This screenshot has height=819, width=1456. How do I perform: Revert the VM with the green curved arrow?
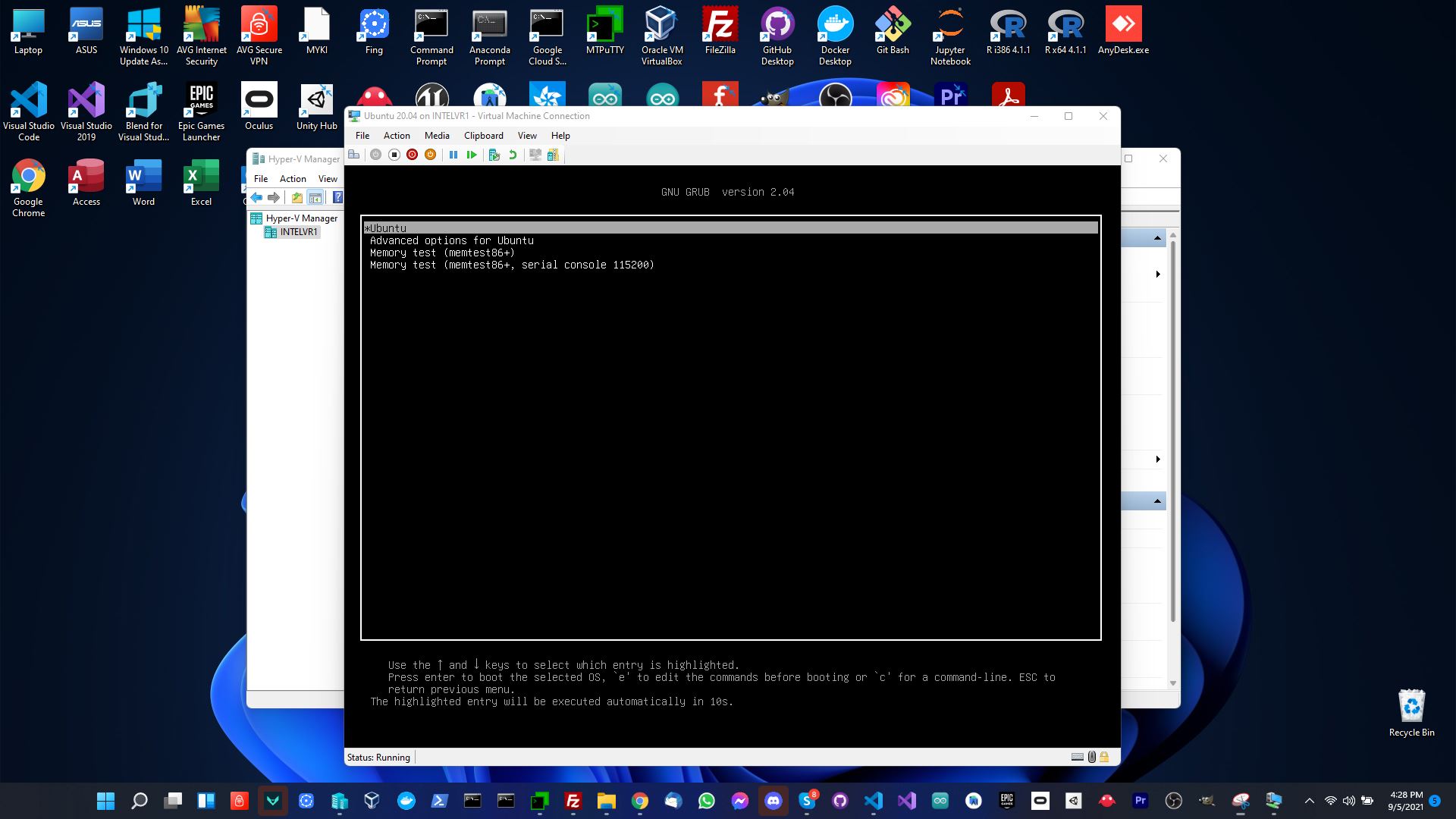coord(513,155)
